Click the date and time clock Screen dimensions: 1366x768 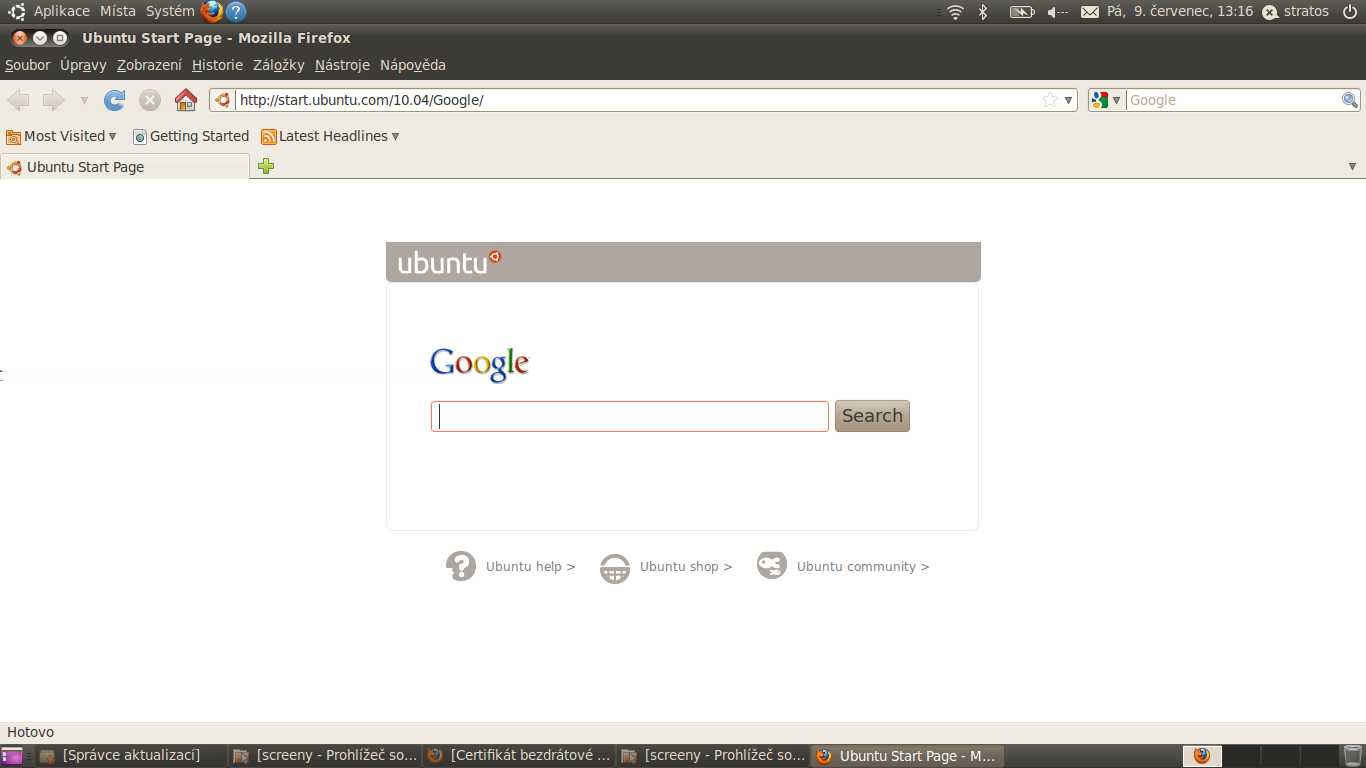click(1180, 11)
